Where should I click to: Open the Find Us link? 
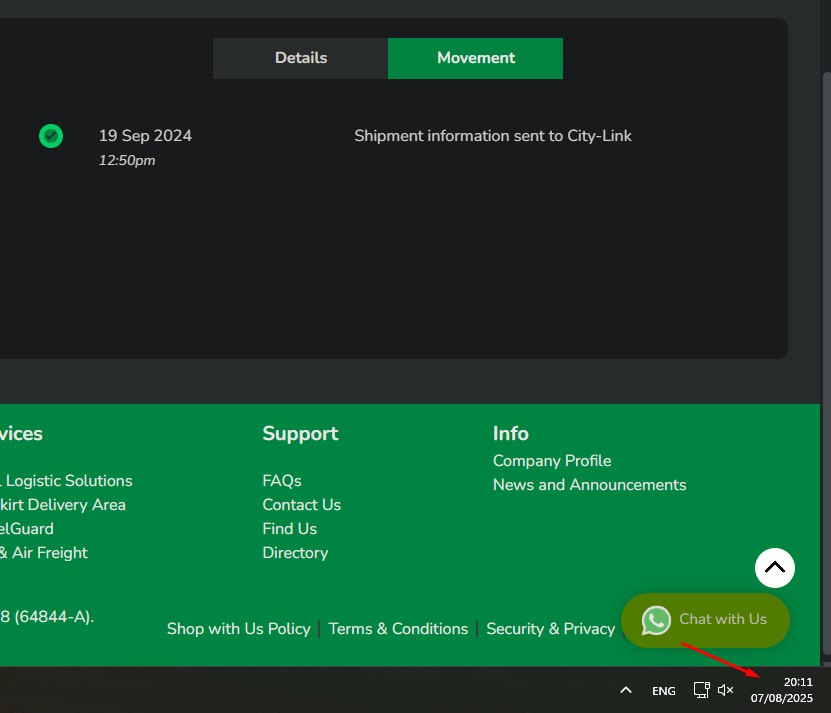click(x=289, y=529)
